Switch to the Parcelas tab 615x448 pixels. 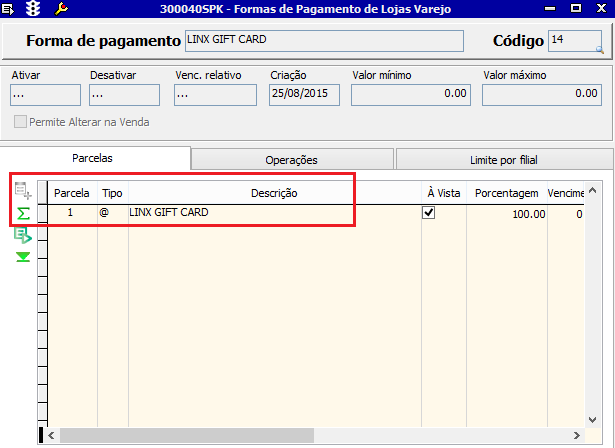(93, 158)
